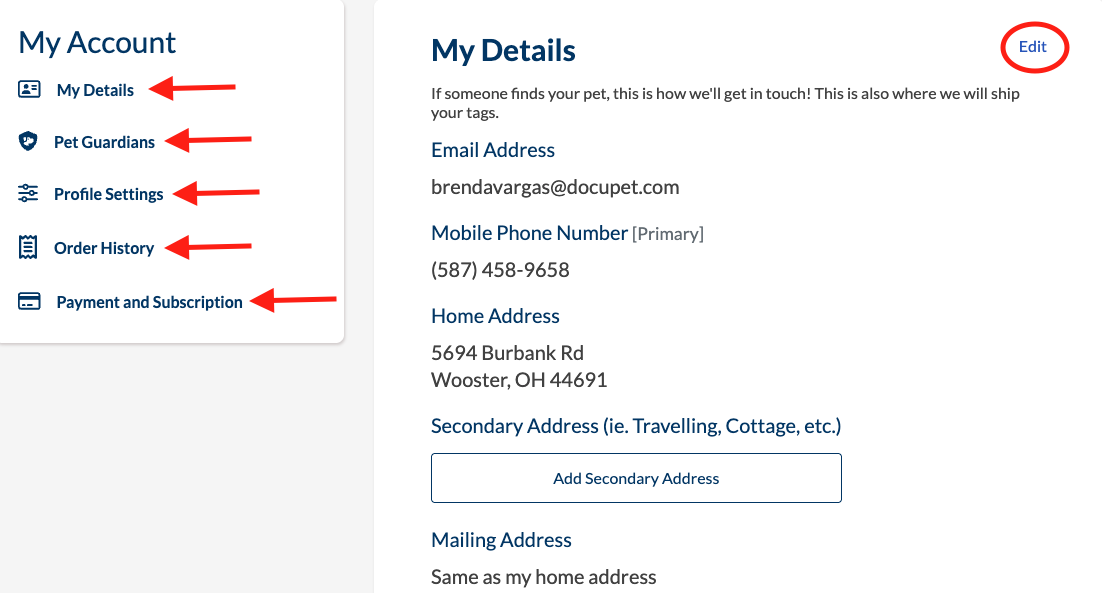Click the My Account sidebar heading
This screenshot has height=593, width=1102.
pos(97,43)
